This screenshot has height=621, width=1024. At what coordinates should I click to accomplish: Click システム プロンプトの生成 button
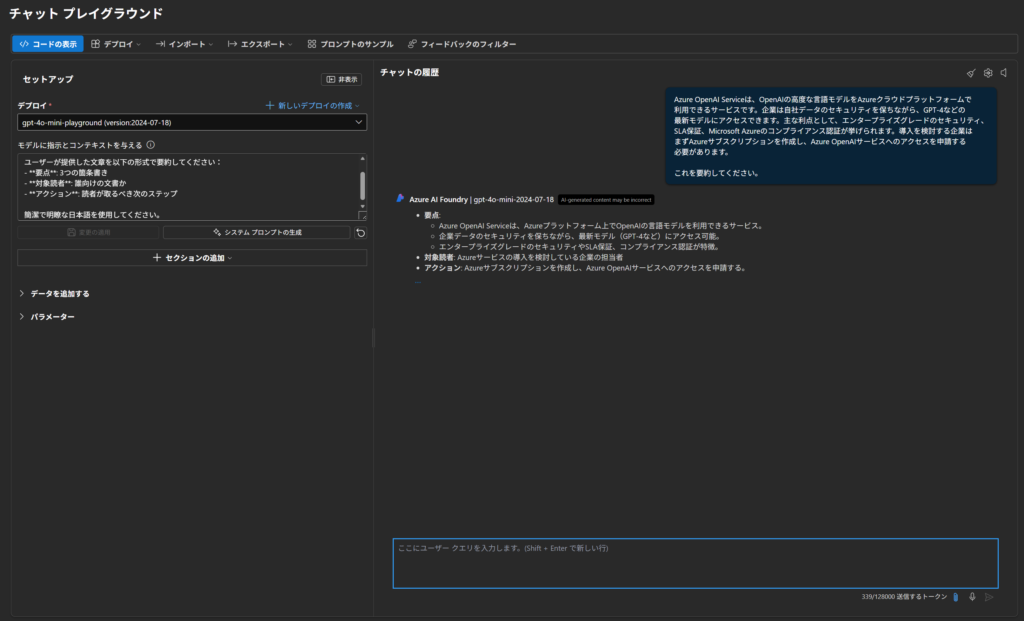tap(256, 232)
